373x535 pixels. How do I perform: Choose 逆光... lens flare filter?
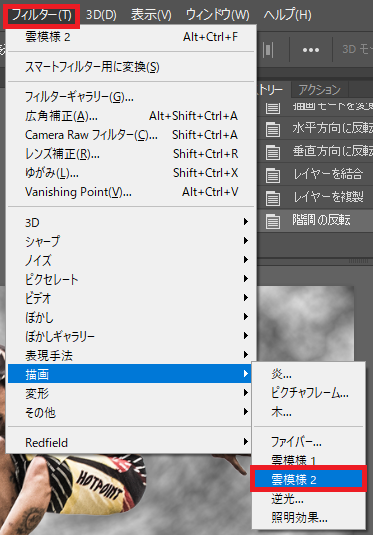(309, 499)
